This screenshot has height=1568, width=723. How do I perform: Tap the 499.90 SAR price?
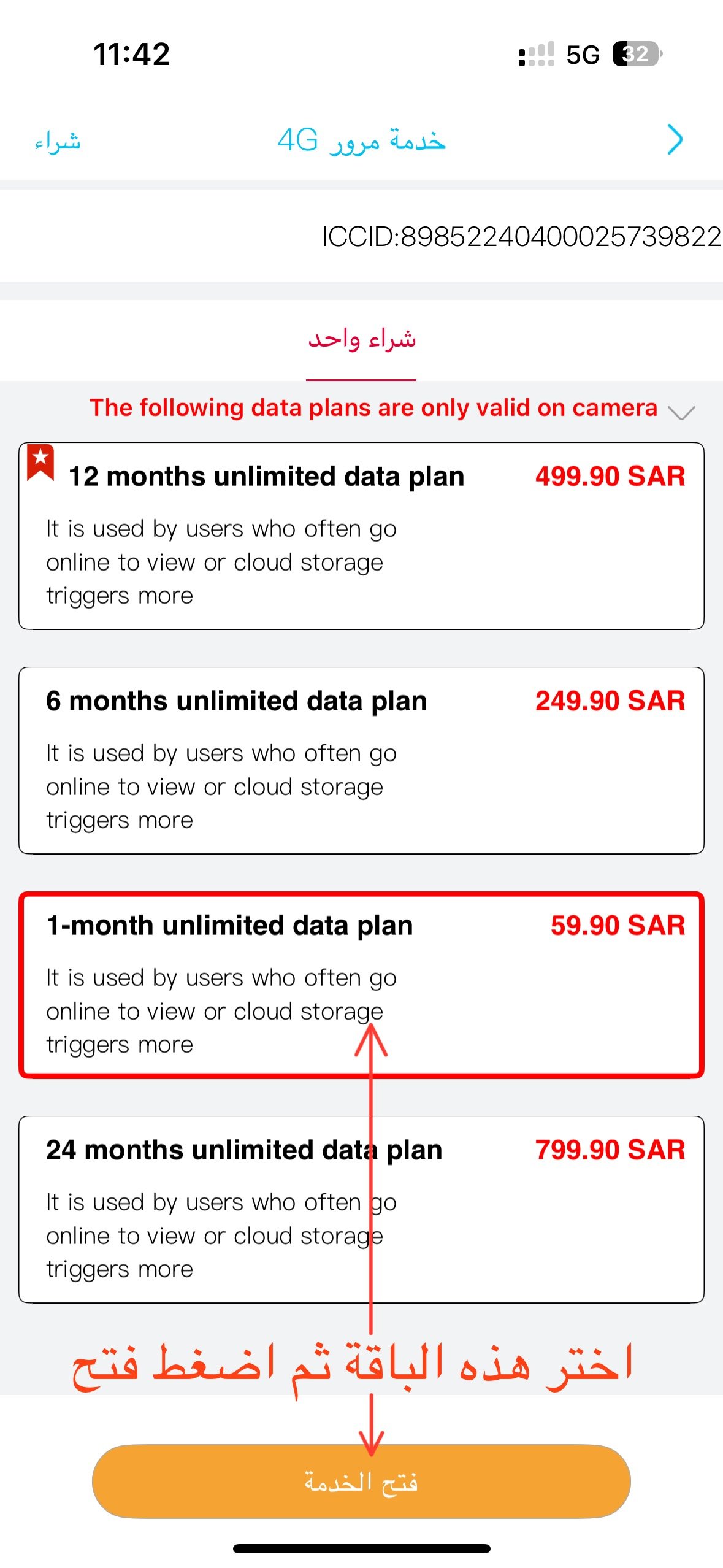[610, 477]
